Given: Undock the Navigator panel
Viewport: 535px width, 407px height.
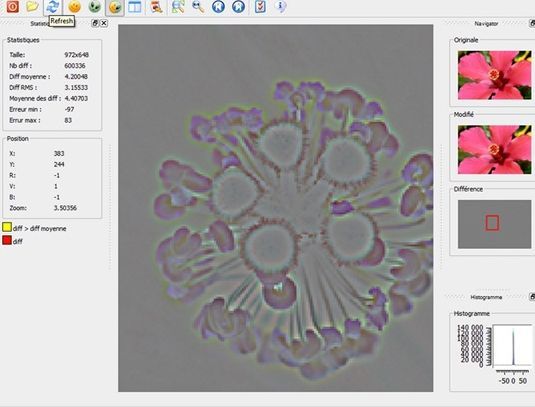Looking at the screenshot, I should pos(532,23).
